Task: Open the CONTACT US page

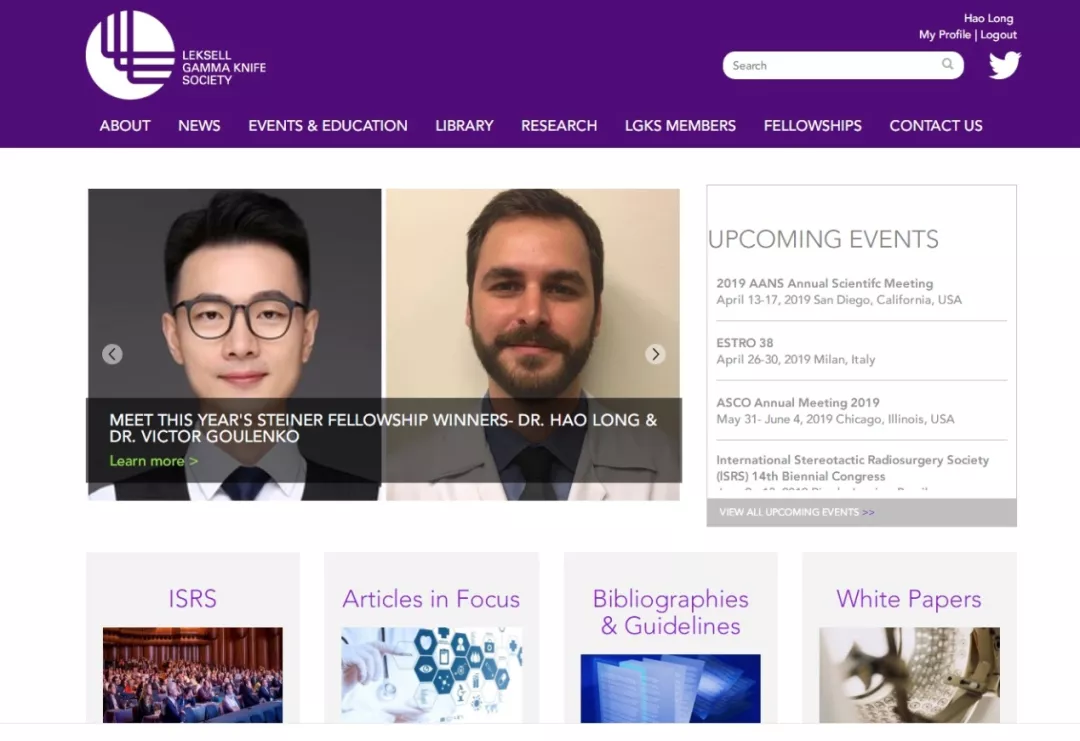Action: pos(935,126)
